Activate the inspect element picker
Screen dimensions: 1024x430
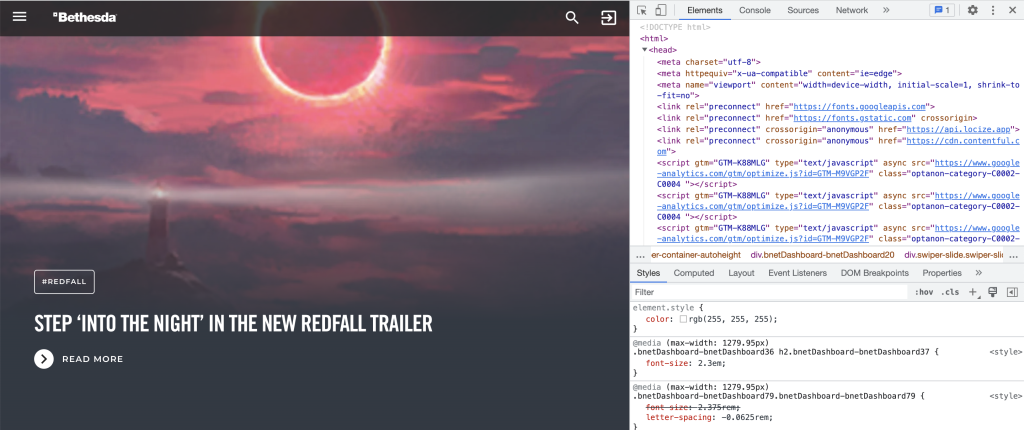(642, 10)
